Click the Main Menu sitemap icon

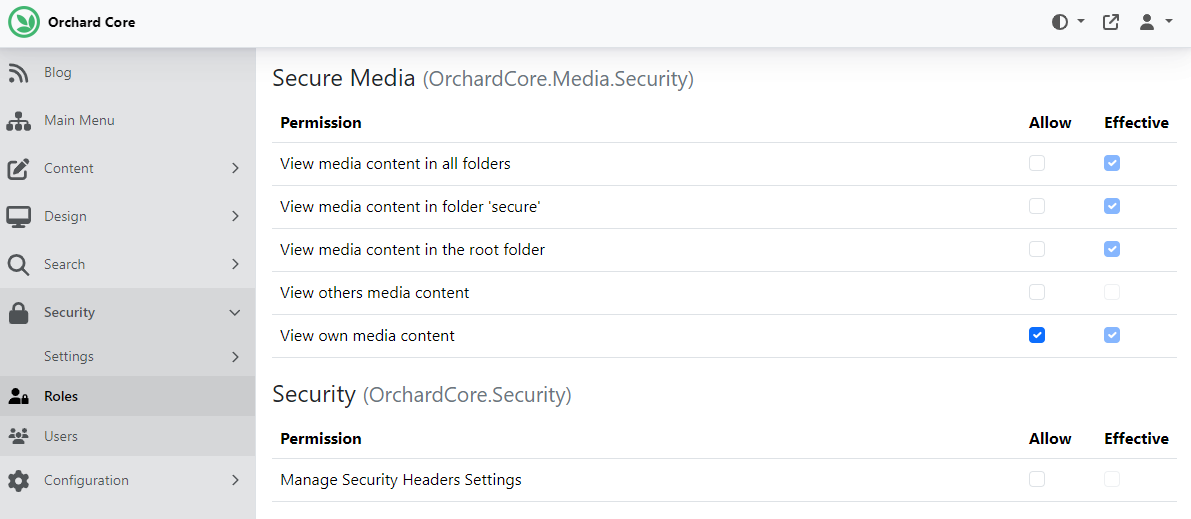point(18,121)
